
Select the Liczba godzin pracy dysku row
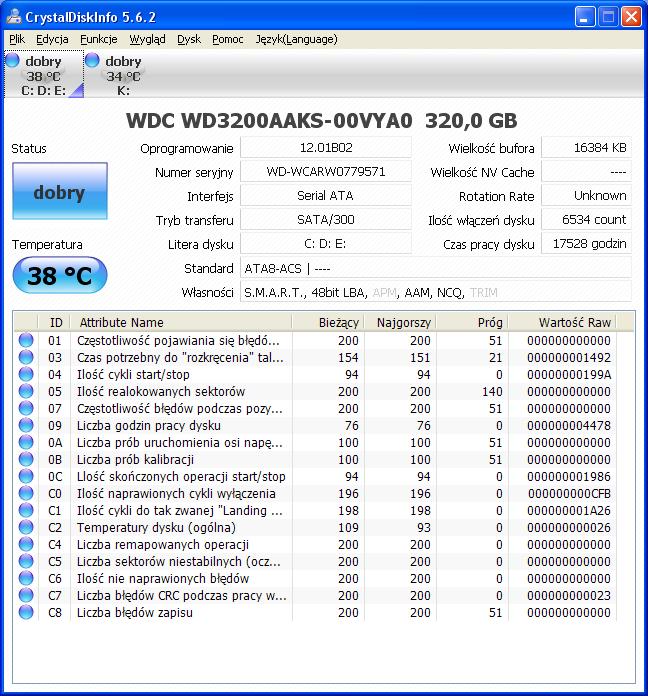click(x=315, y=425)
